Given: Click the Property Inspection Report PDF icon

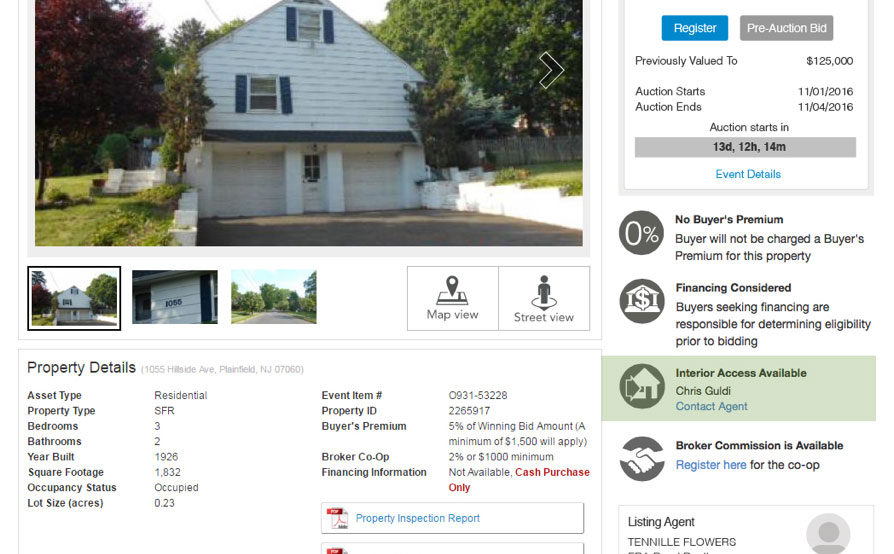Looking at the screenshot, I should pyautogui.click(x=337, y=518).
